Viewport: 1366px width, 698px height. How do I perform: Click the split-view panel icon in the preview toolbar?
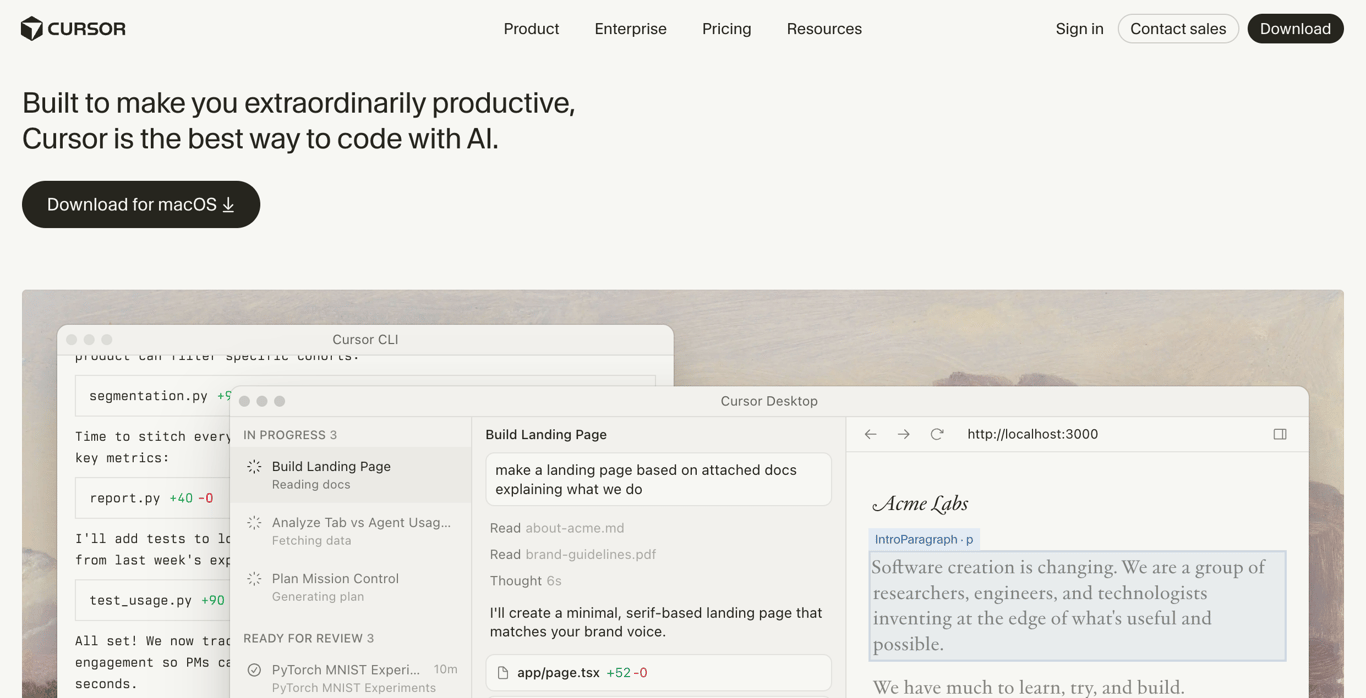click(1280, 433)
